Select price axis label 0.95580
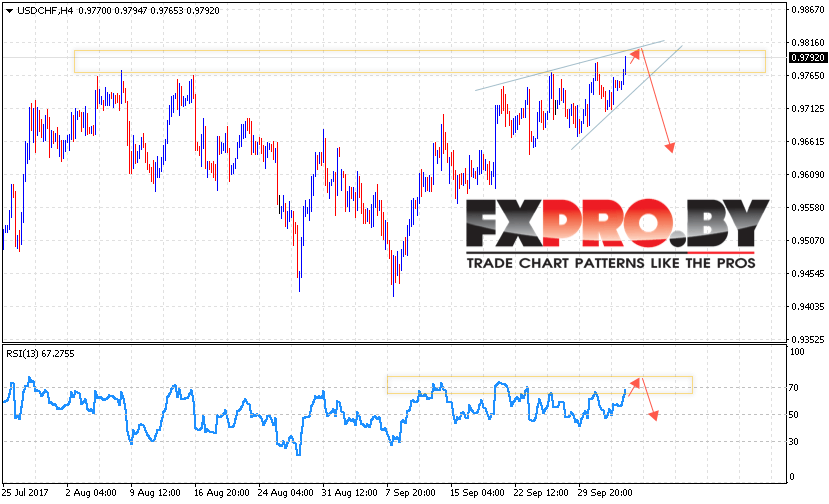 [x=808, y=207]
